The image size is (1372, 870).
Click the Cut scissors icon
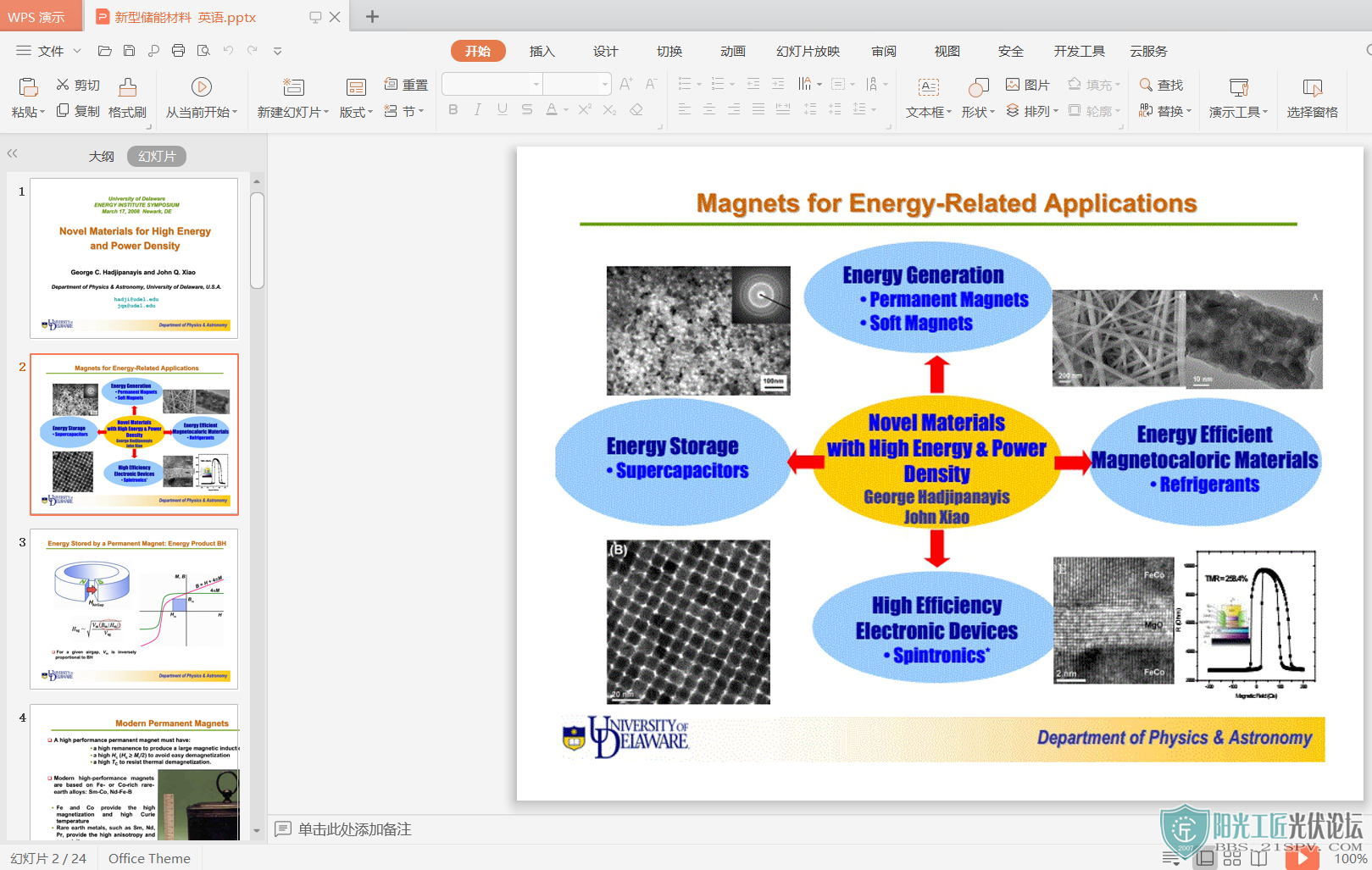(63, 85)
